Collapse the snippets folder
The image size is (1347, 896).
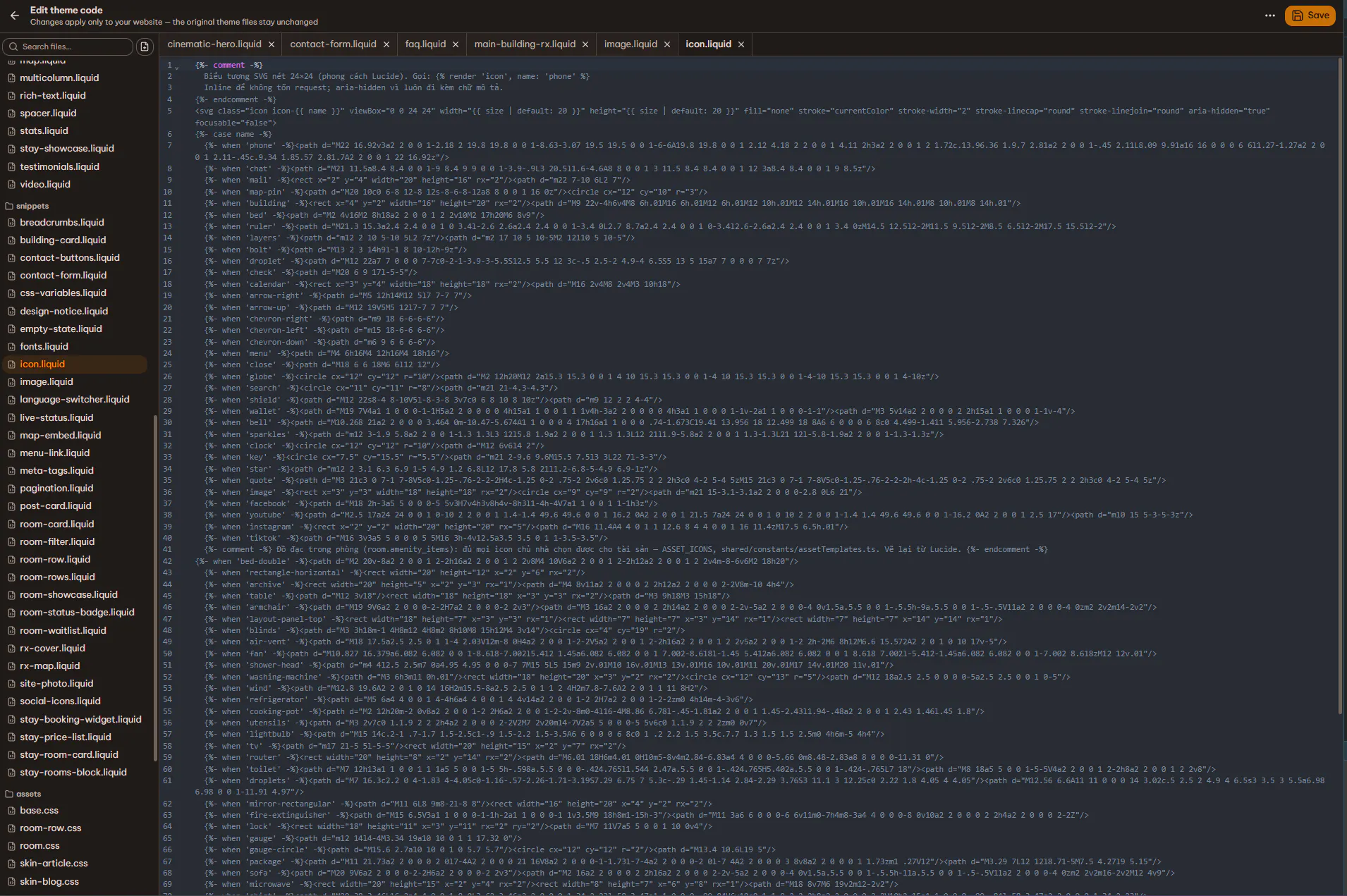coord(28,206)
